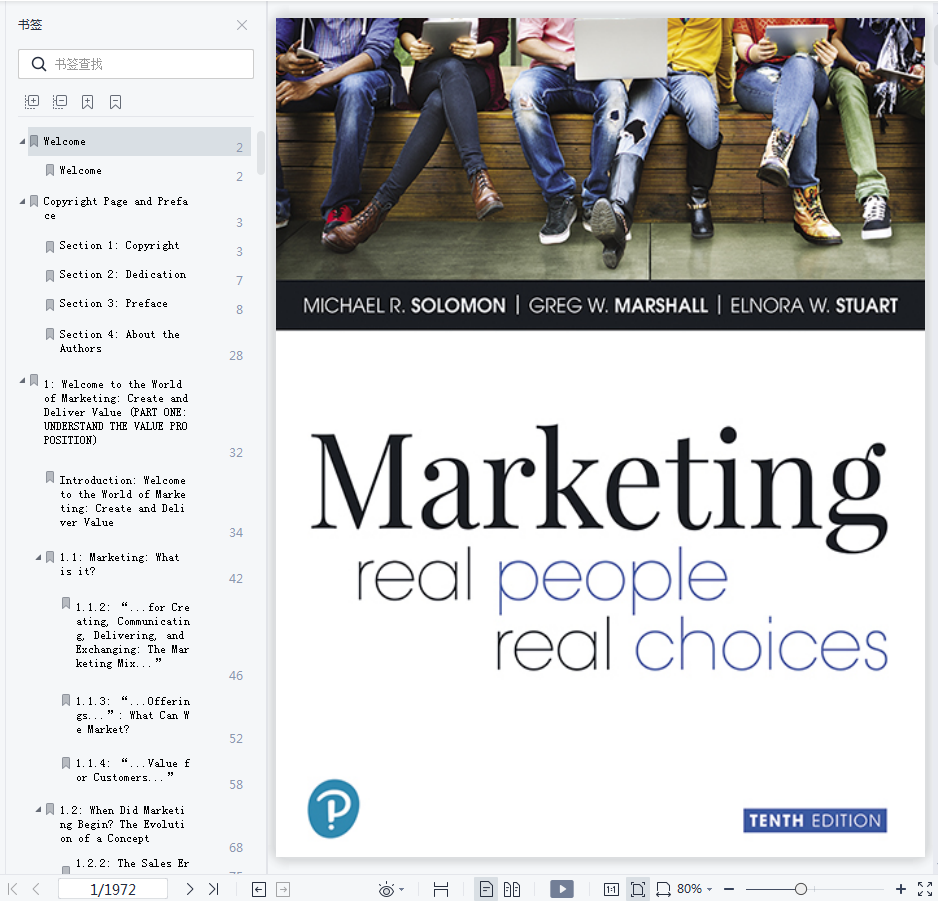Open bookmark 1.1.4 Value for Customers

[133, 770]
